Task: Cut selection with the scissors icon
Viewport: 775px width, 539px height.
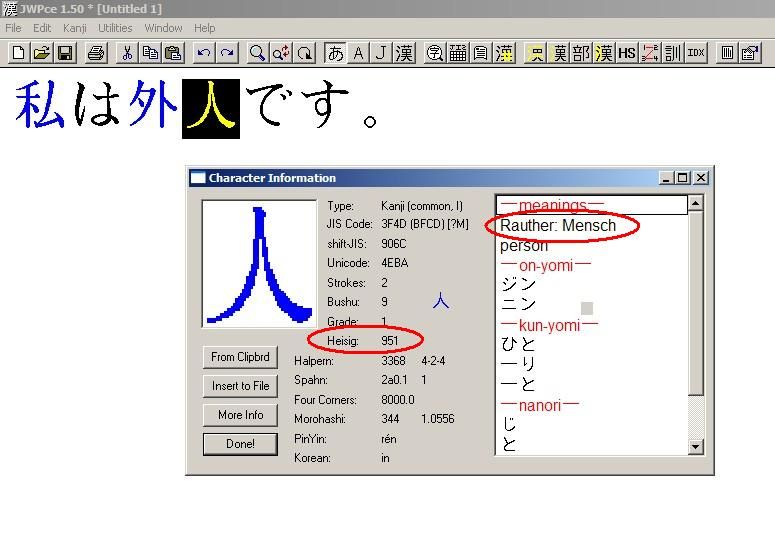Action: (127, 52)
